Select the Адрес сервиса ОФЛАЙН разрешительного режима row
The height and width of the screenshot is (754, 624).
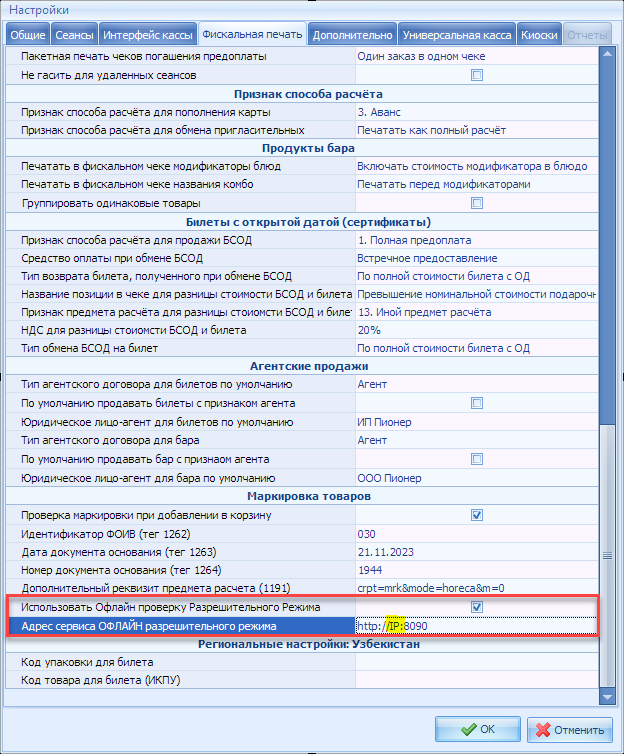tap(302, 626)
